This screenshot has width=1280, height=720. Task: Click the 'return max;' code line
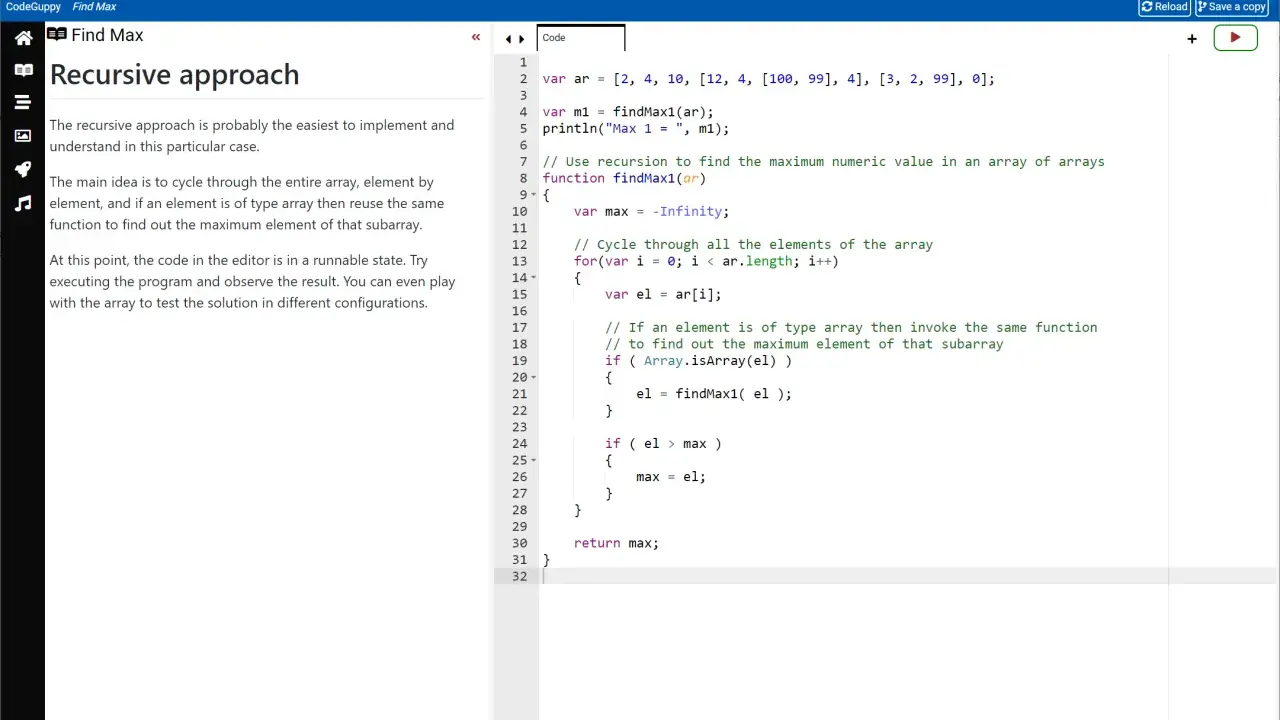coord(616,543)
